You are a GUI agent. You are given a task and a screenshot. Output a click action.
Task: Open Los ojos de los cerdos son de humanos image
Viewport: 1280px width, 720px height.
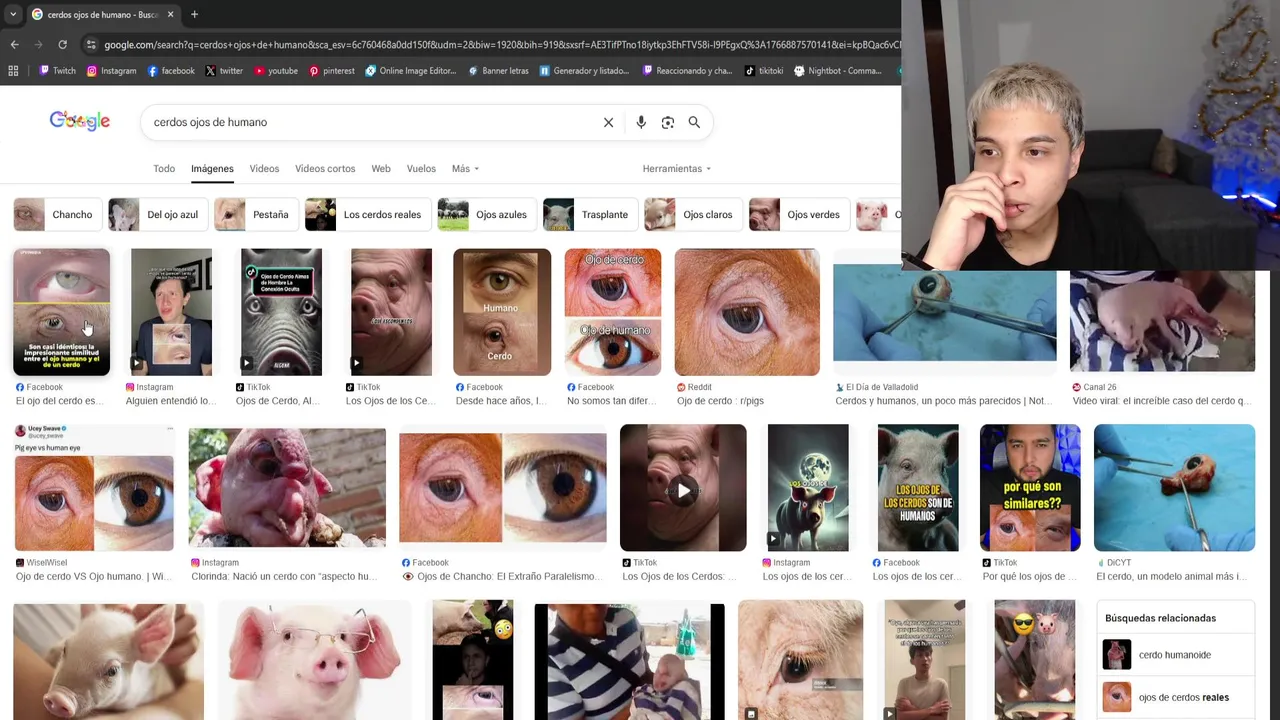918,488
